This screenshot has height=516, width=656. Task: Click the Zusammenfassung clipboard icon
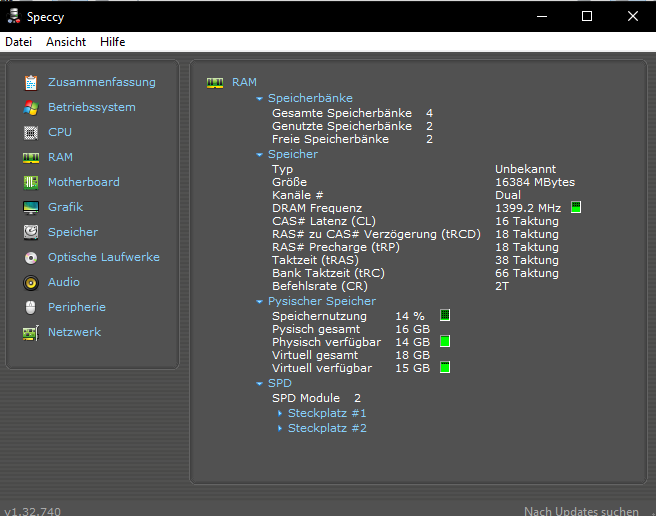pos(31,82)
